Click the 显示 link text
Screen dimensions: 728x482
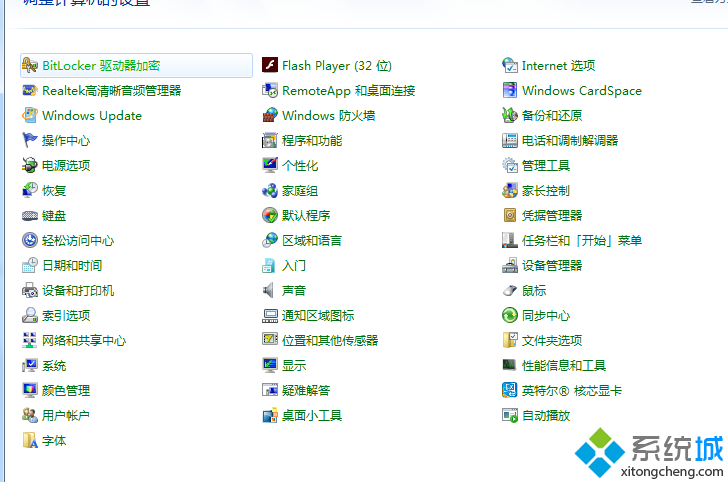pos(294,366)
